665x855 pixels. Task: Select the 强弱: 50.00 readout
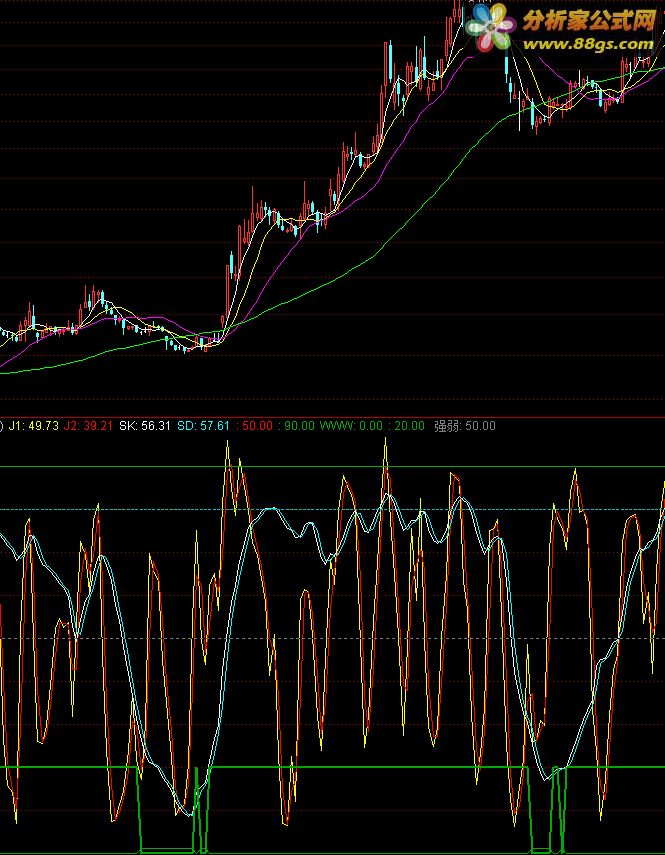(464, 426)
